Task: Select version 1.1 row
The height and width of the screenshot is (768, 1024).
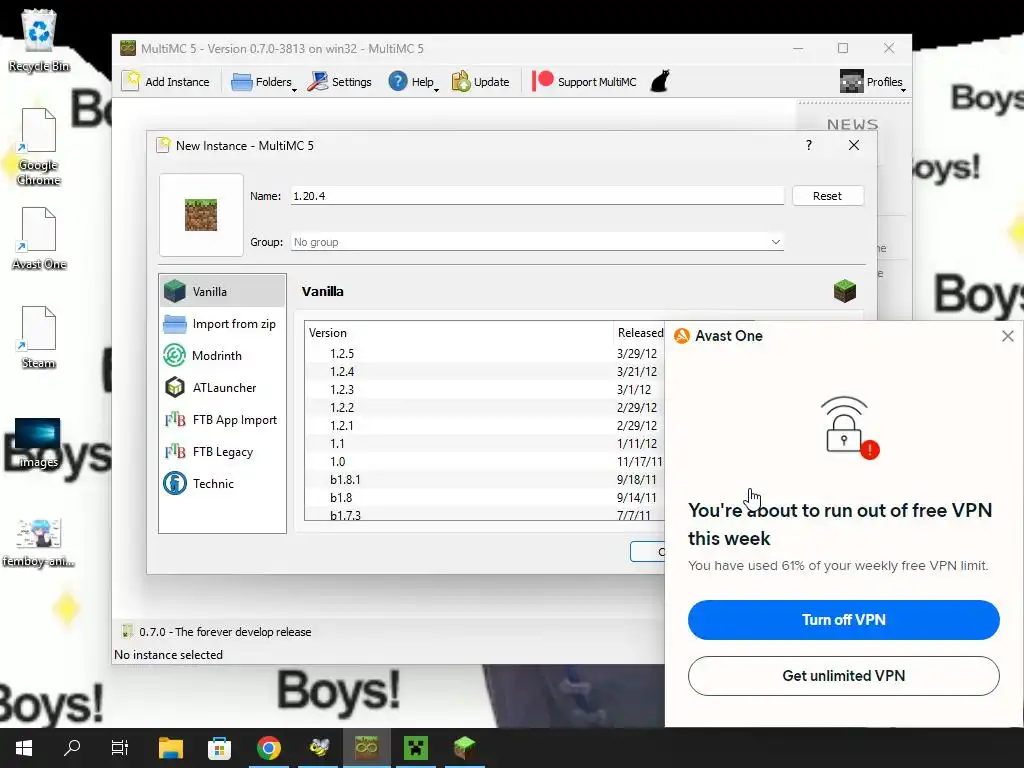Action: coord(485,443)
